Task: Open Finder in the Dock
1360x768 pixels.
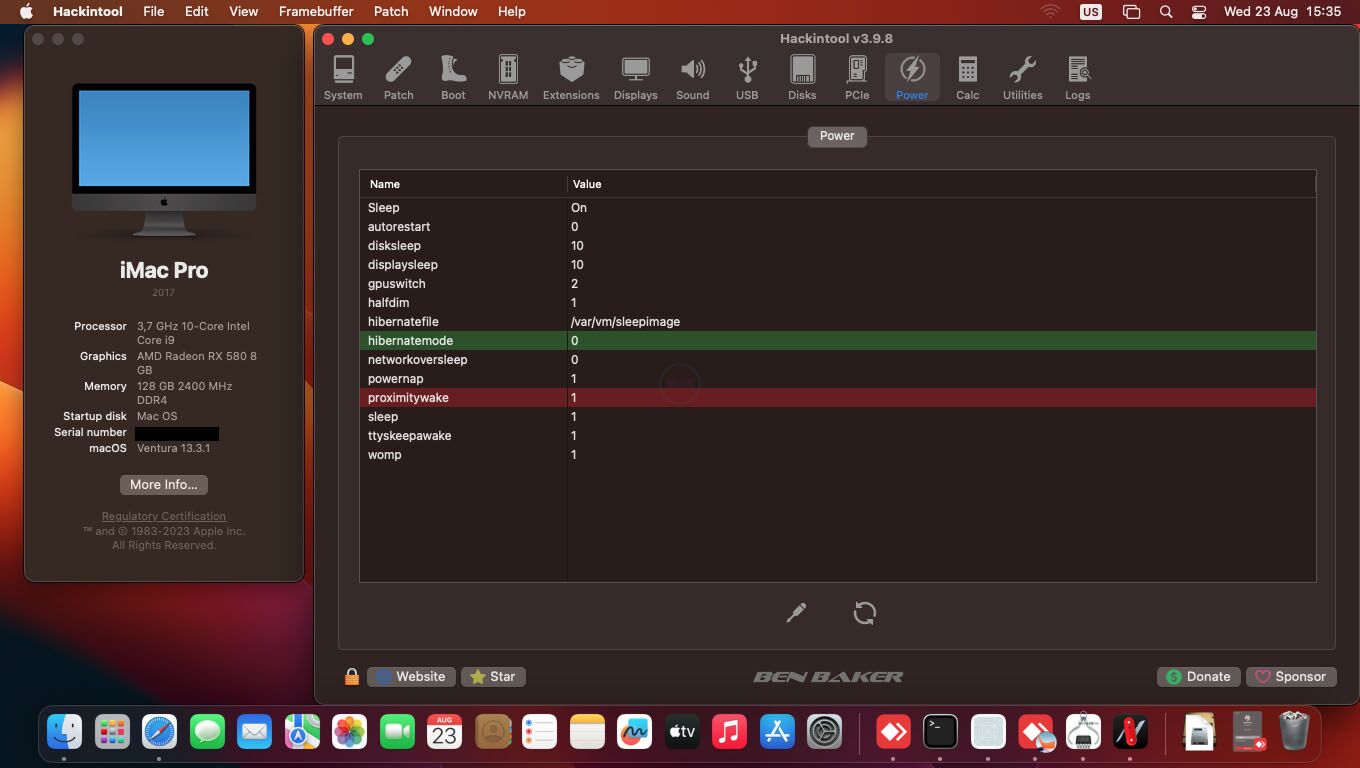Action: coord(65,733)
